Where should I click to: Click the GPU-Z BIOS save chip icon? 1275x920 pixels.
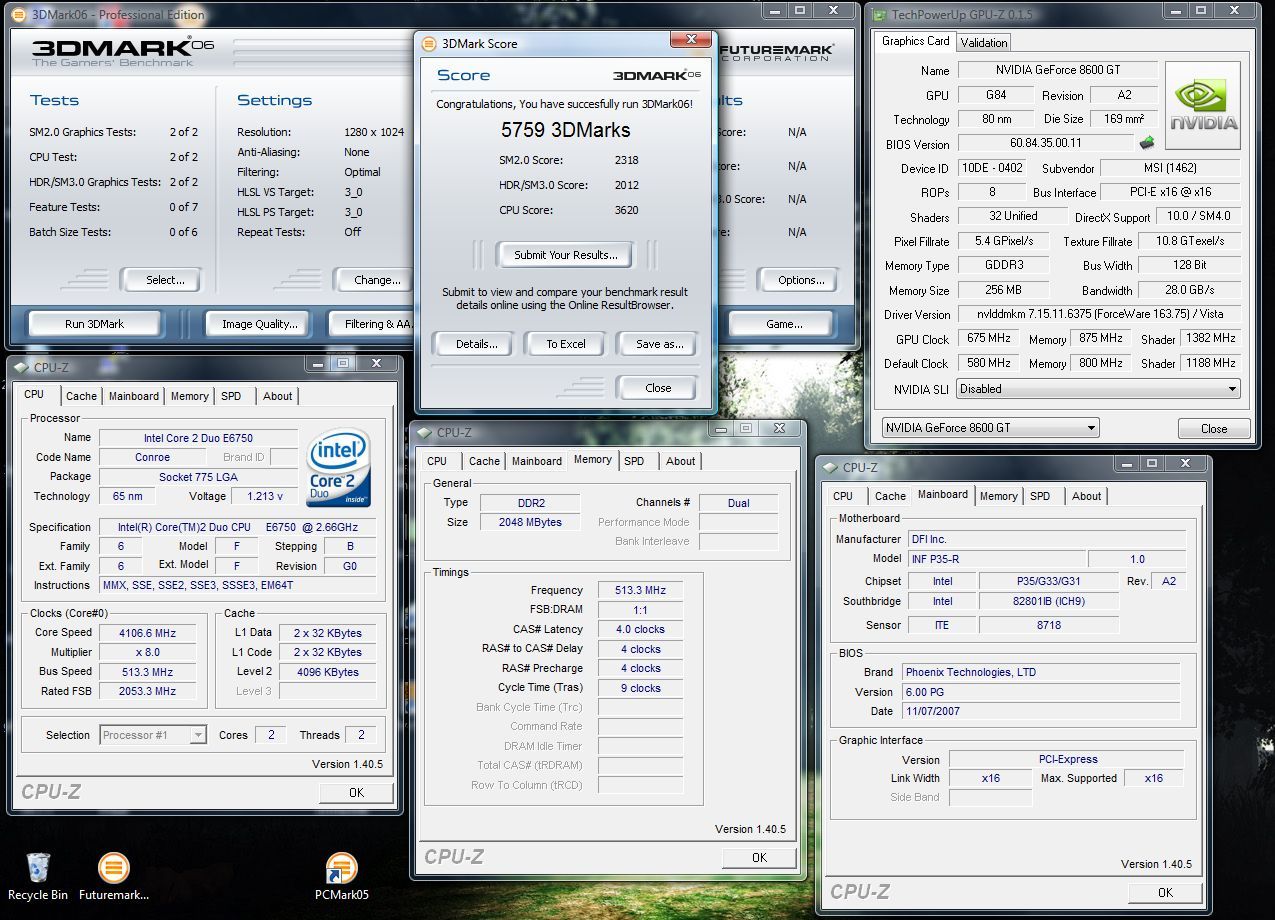1146,143
